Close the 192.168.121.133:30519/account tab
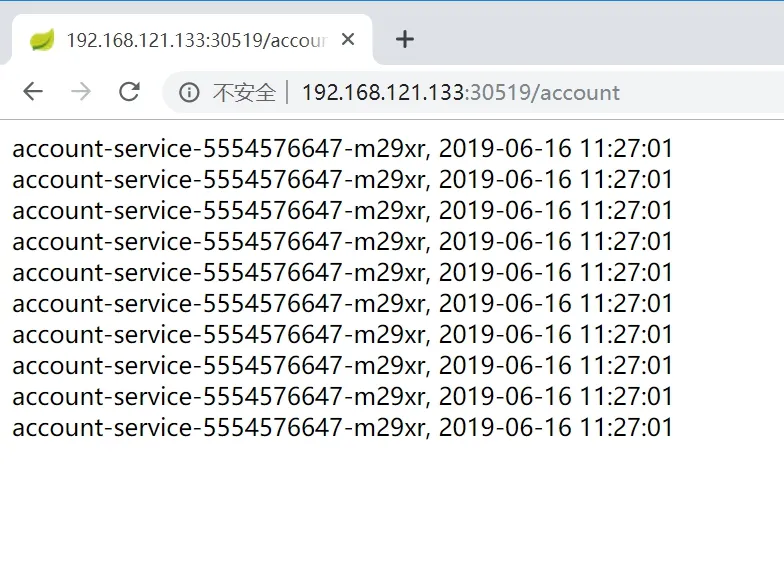The height and width of the screenshot is (581, 784). tap(348, 40)
